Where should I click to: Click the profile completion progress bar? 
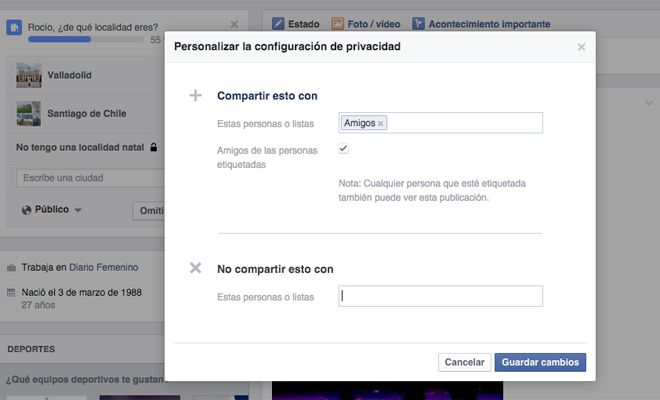pyautogui.click(x=86, y=39)
